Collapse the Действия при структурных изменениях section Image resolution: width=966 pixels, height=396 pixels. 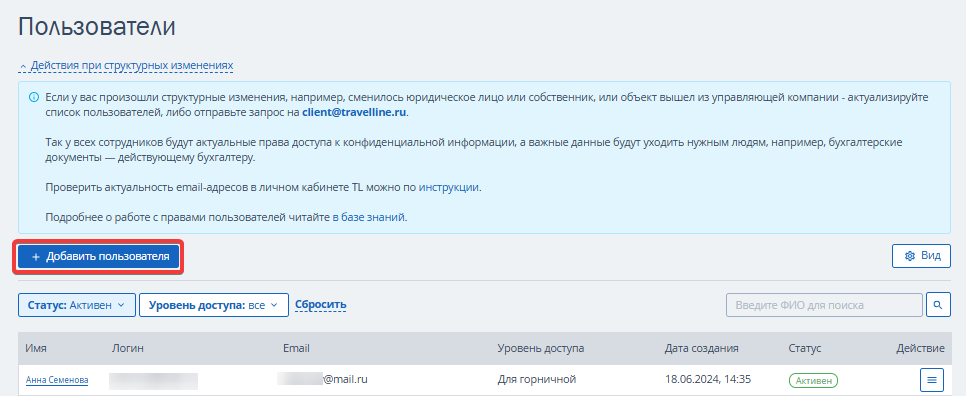tap(126, 65)
